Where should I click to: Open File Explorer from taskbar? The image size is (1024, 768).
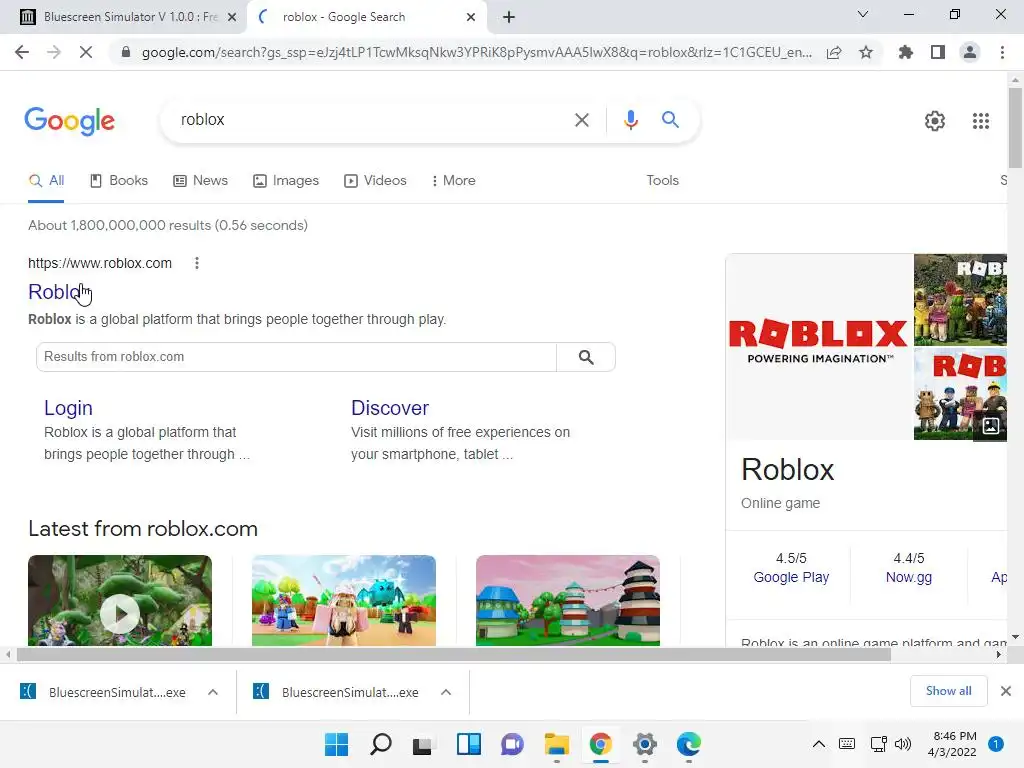coord(556,744)
